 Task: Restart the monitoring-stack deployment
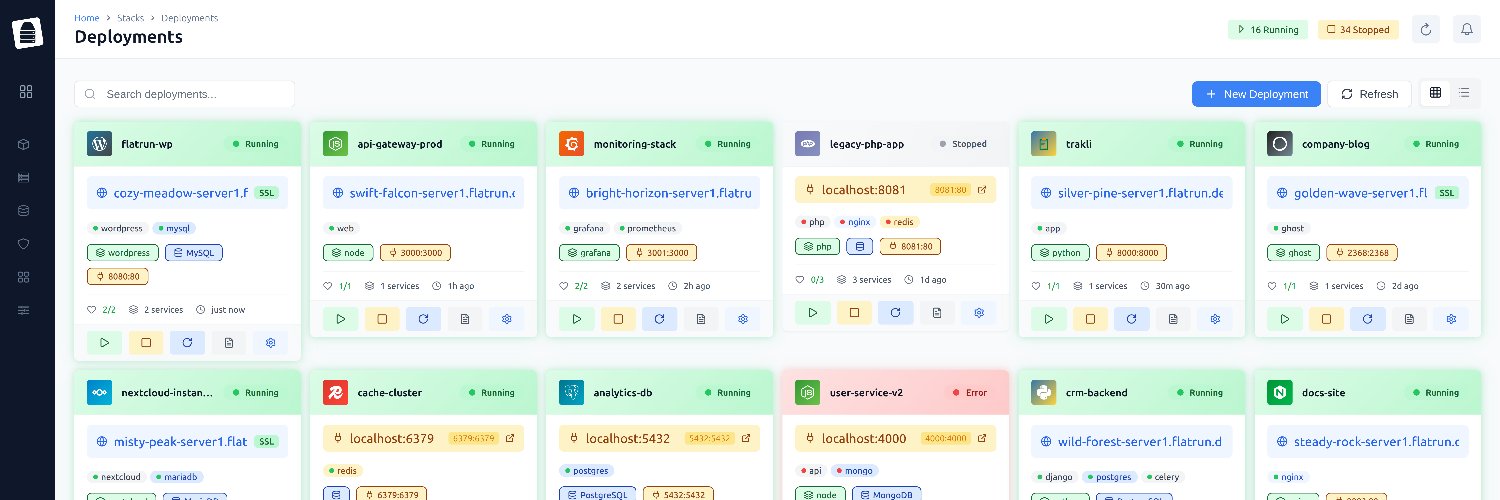click(x=659, y=319)
